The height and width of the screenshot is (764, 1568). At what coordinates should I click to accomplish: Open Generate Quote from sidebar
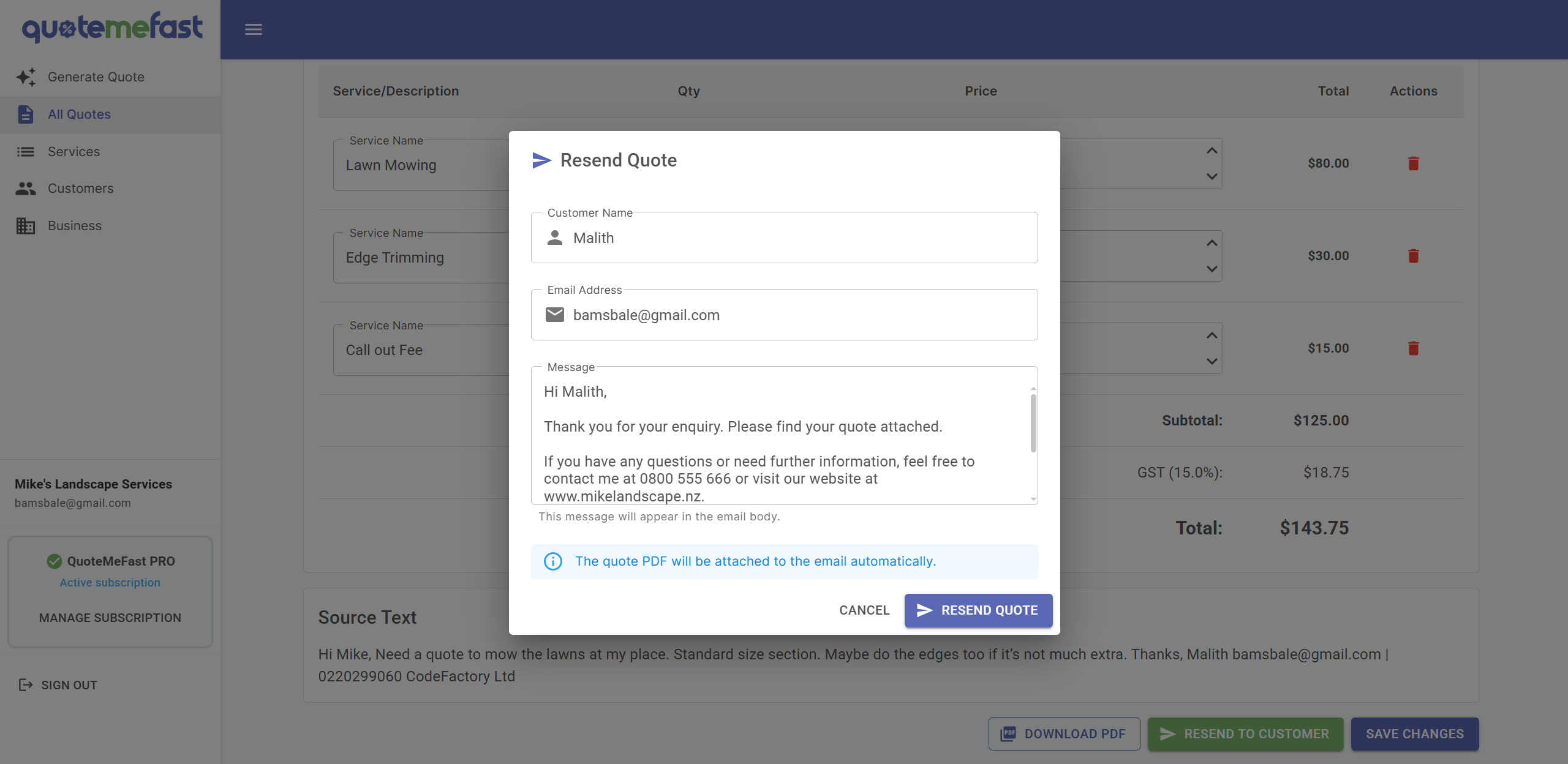[110, 77]
